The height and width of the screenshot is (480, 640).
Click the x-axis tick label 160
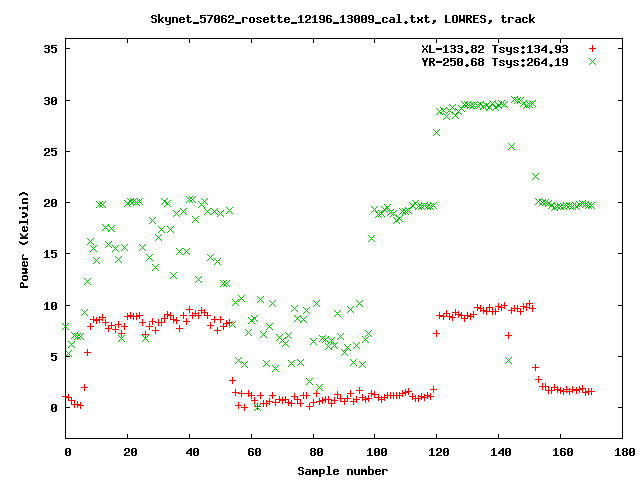click(x=562, y=452)
